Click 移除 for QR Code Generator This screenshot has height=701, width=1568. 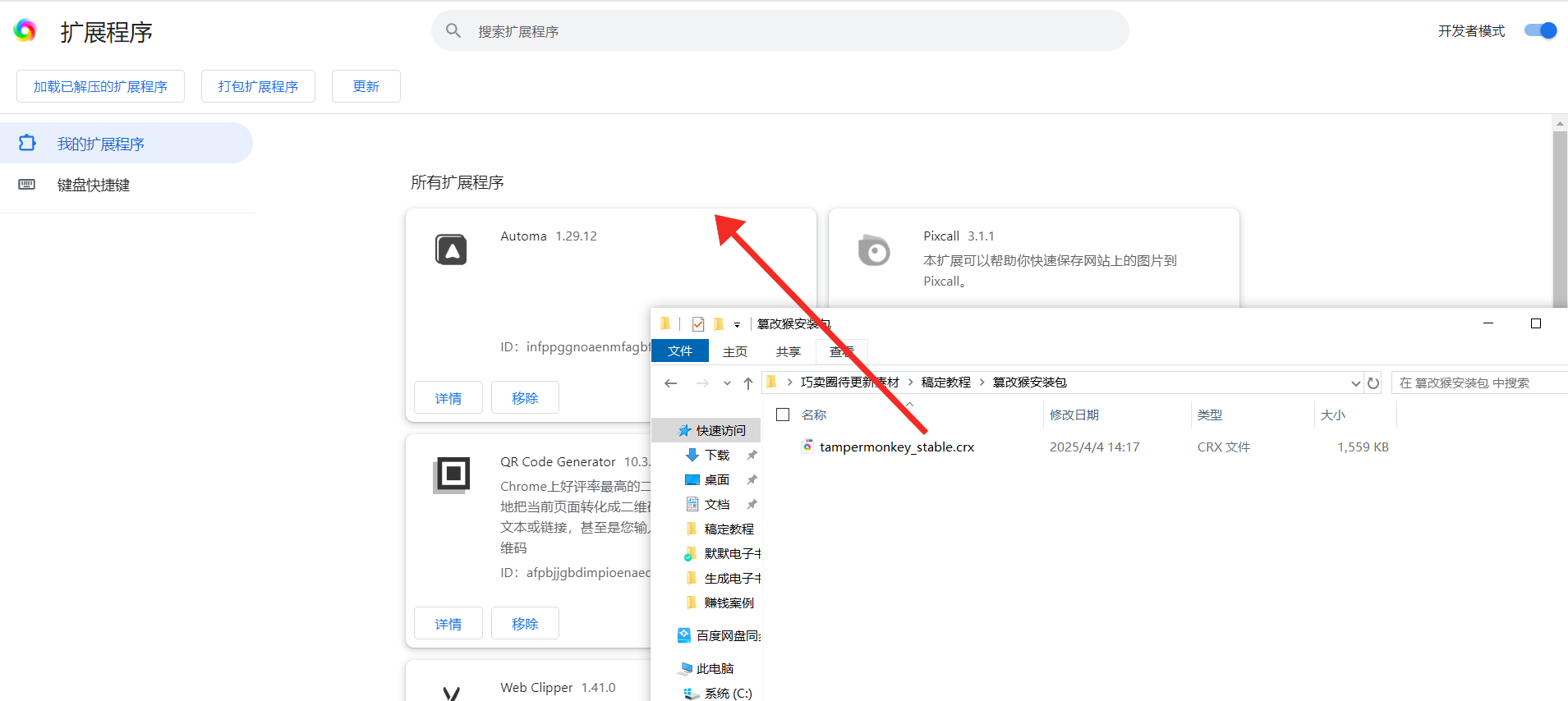point(525,623)
